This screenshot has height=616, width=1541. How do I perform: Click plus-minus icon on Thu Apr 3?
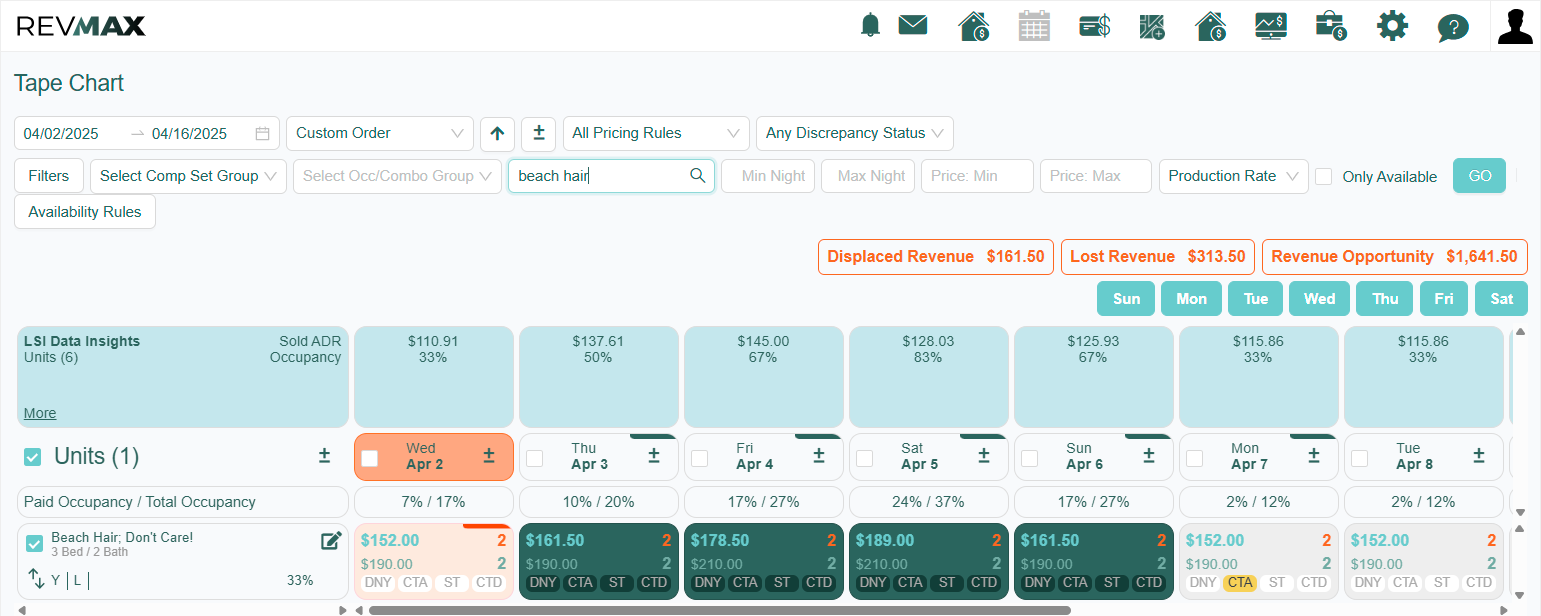(654, 456)
